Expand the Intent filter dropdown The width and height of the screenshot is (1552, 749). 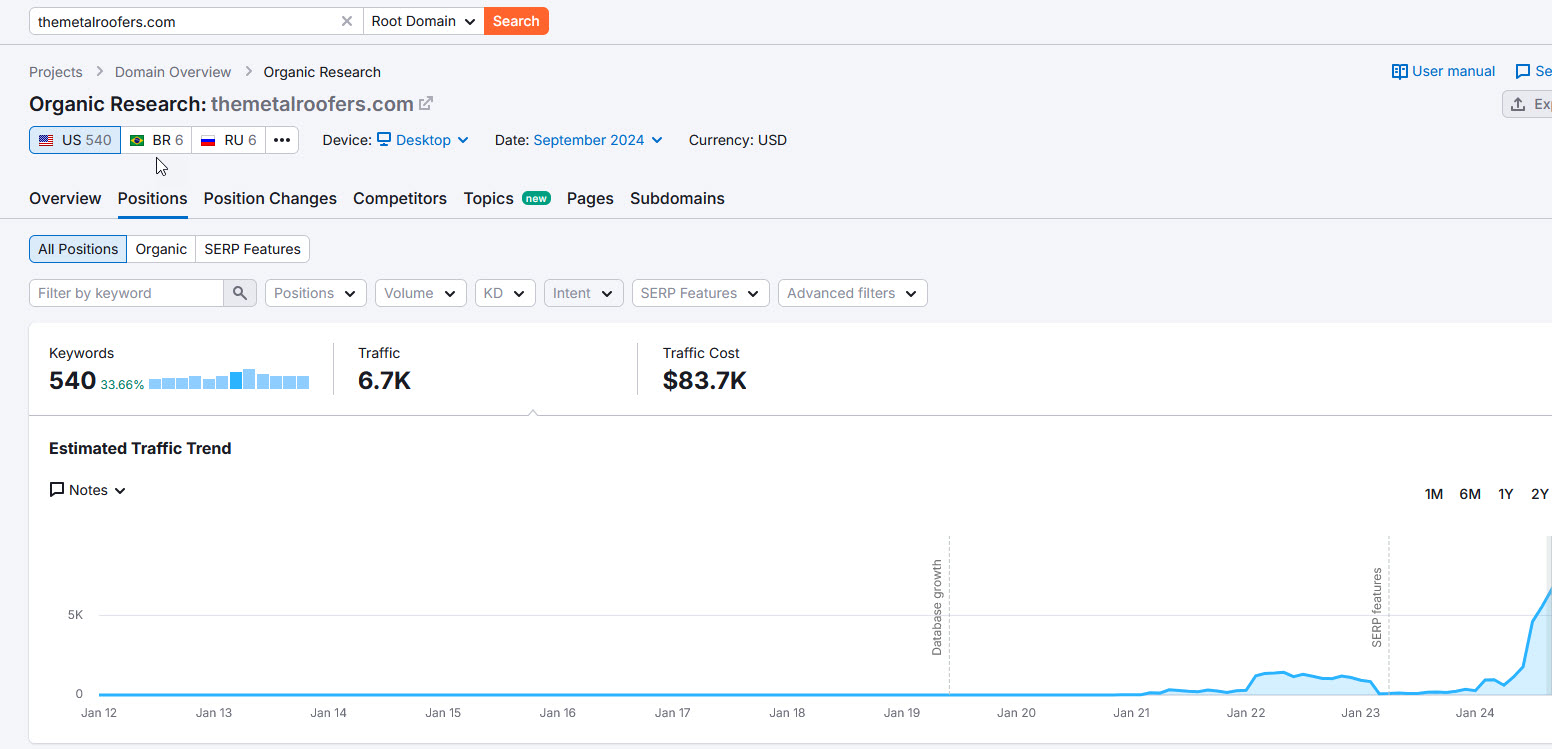tap(584, 293)
